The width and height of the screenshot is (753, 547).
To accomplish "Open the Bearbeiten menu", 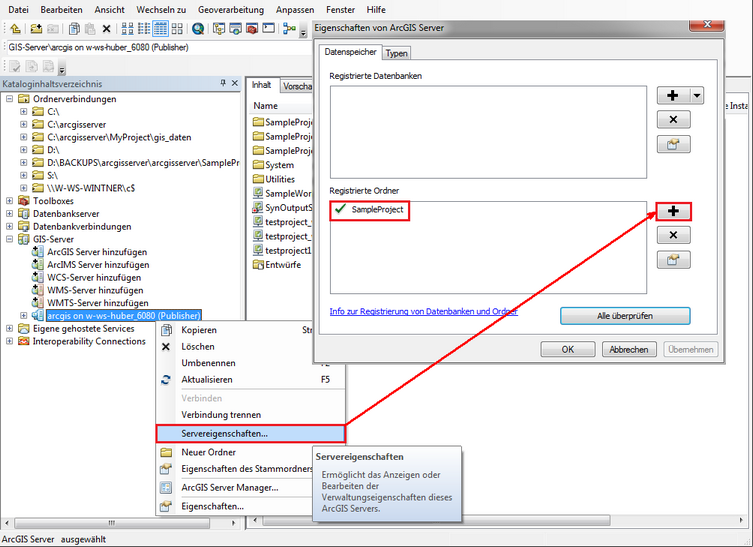I will tap(61, 10).
